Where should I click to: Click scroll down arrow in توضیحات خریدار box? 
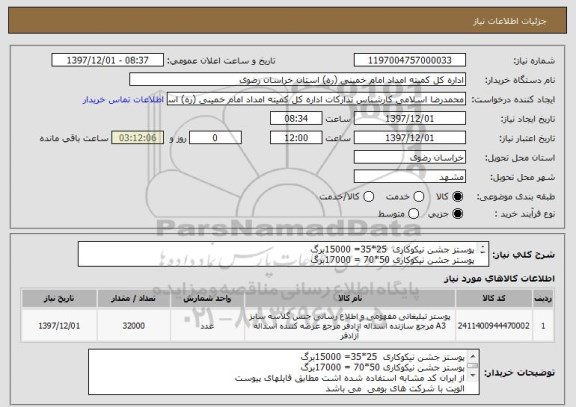tap(473, 375)
